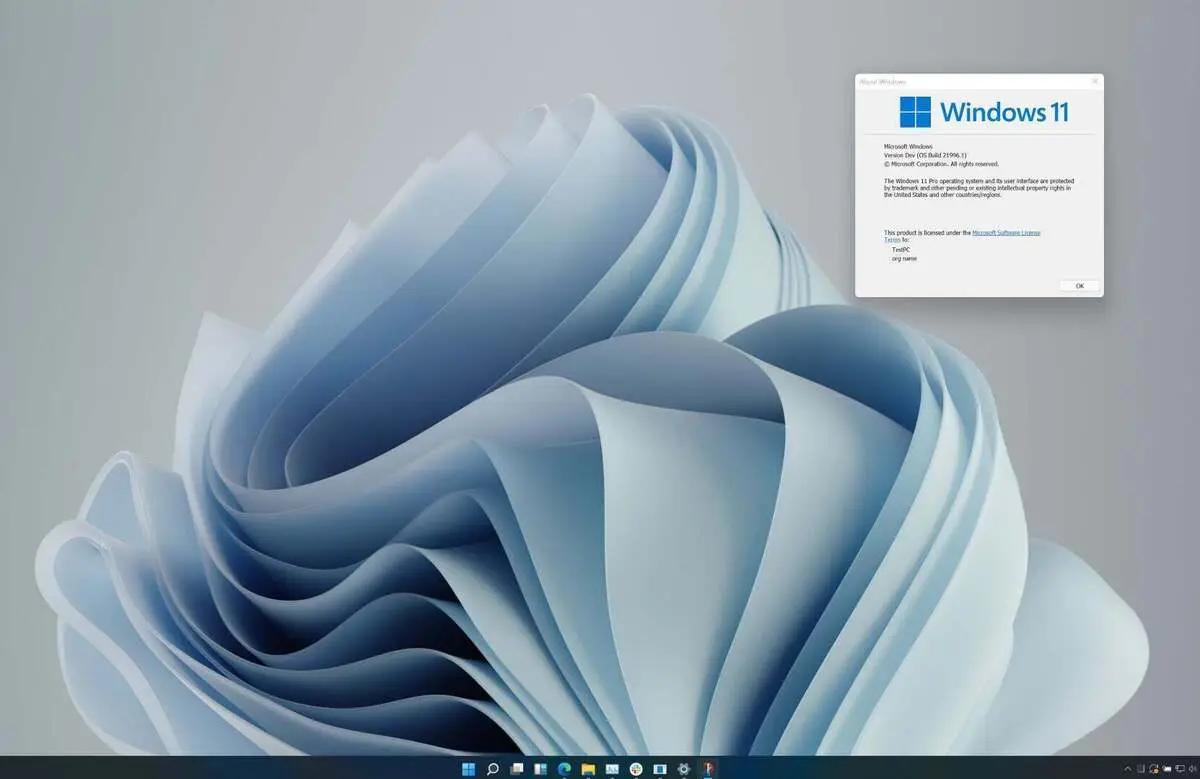Close the About Windows dialog
1200x779 pixels.
(1094, 81)
